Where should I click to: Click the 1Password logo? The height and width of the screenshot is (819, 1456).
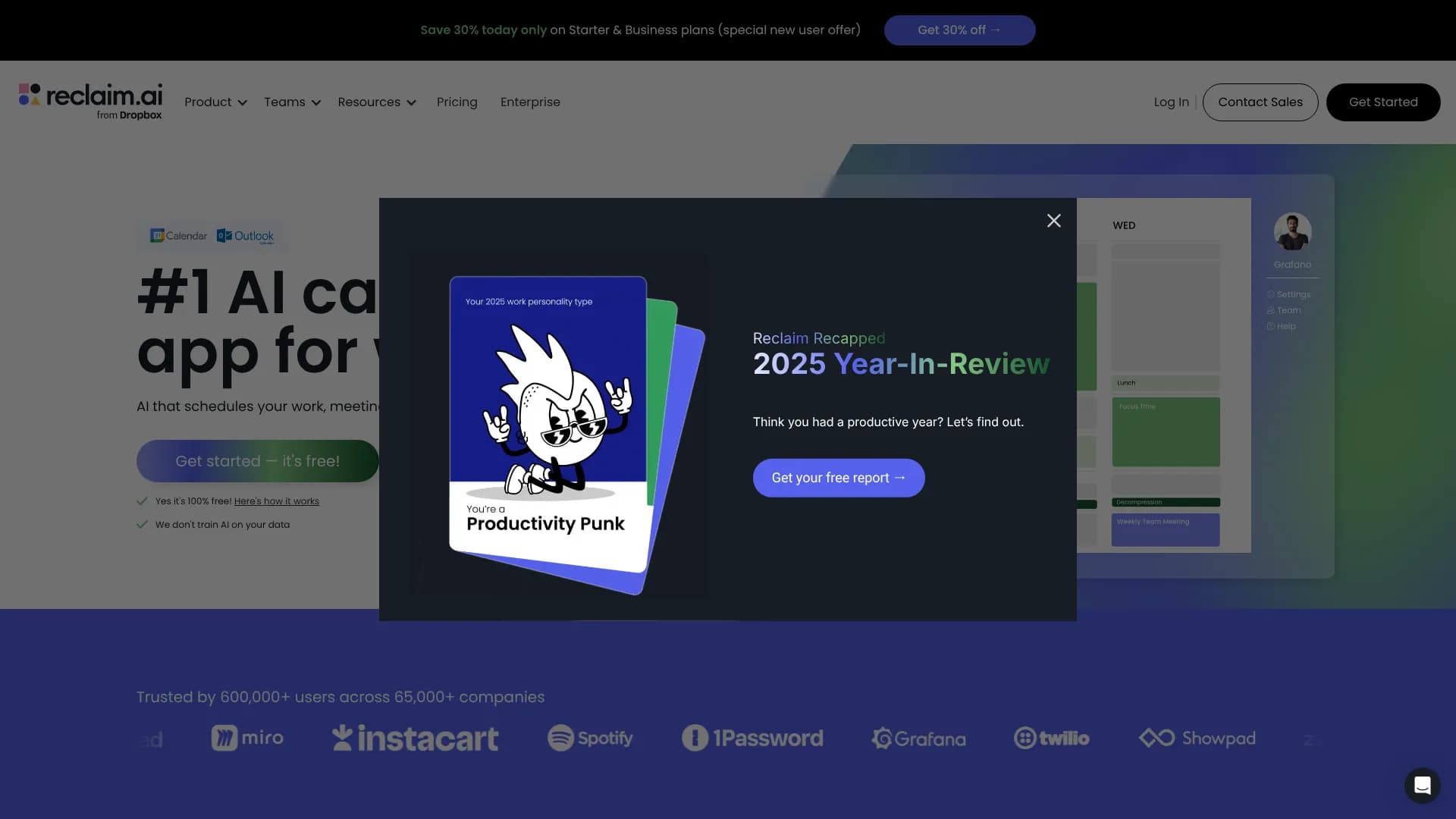tap(752, 738)
